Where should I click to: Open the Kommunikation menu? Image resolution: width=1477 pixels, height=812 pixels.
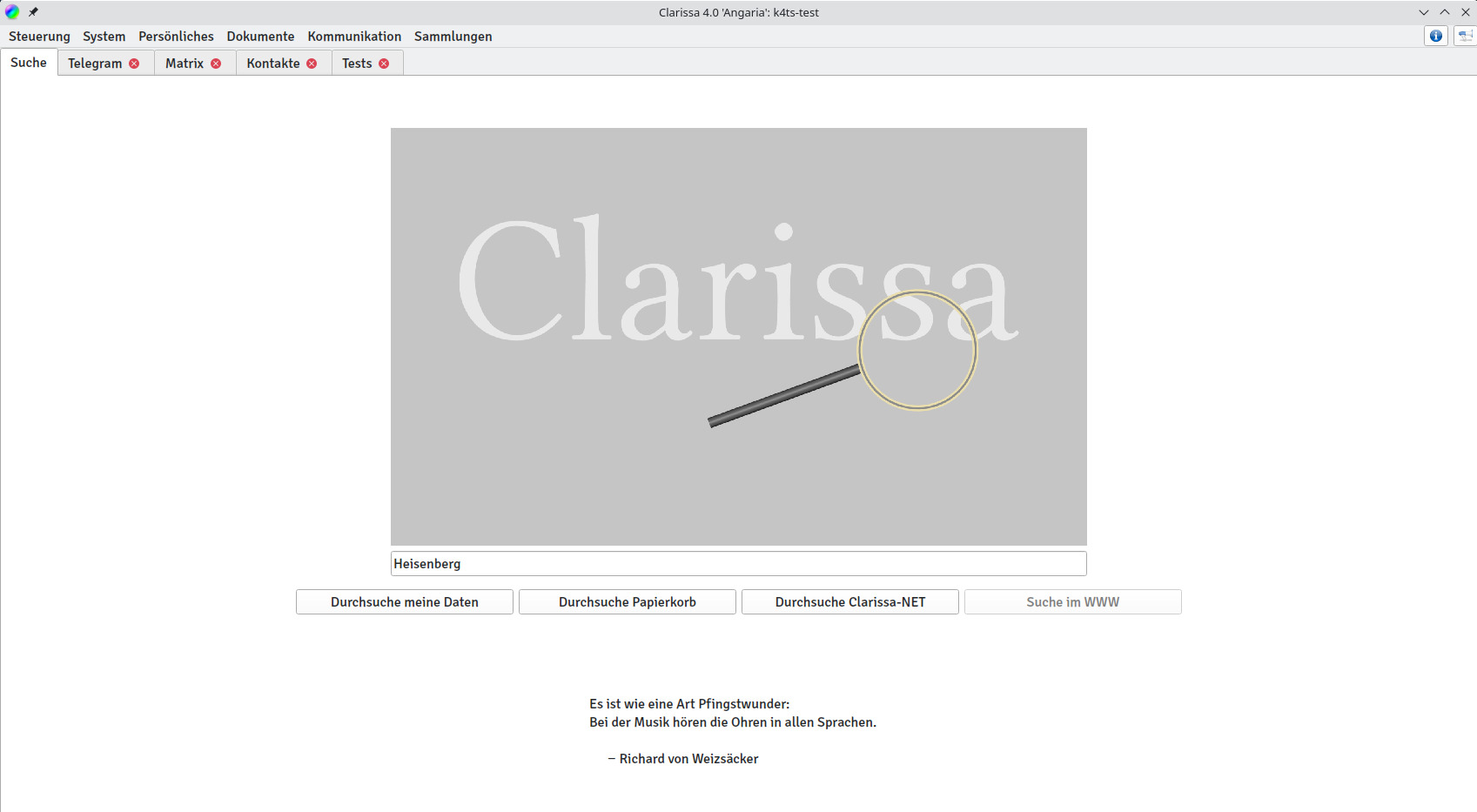tap(354, 37)
